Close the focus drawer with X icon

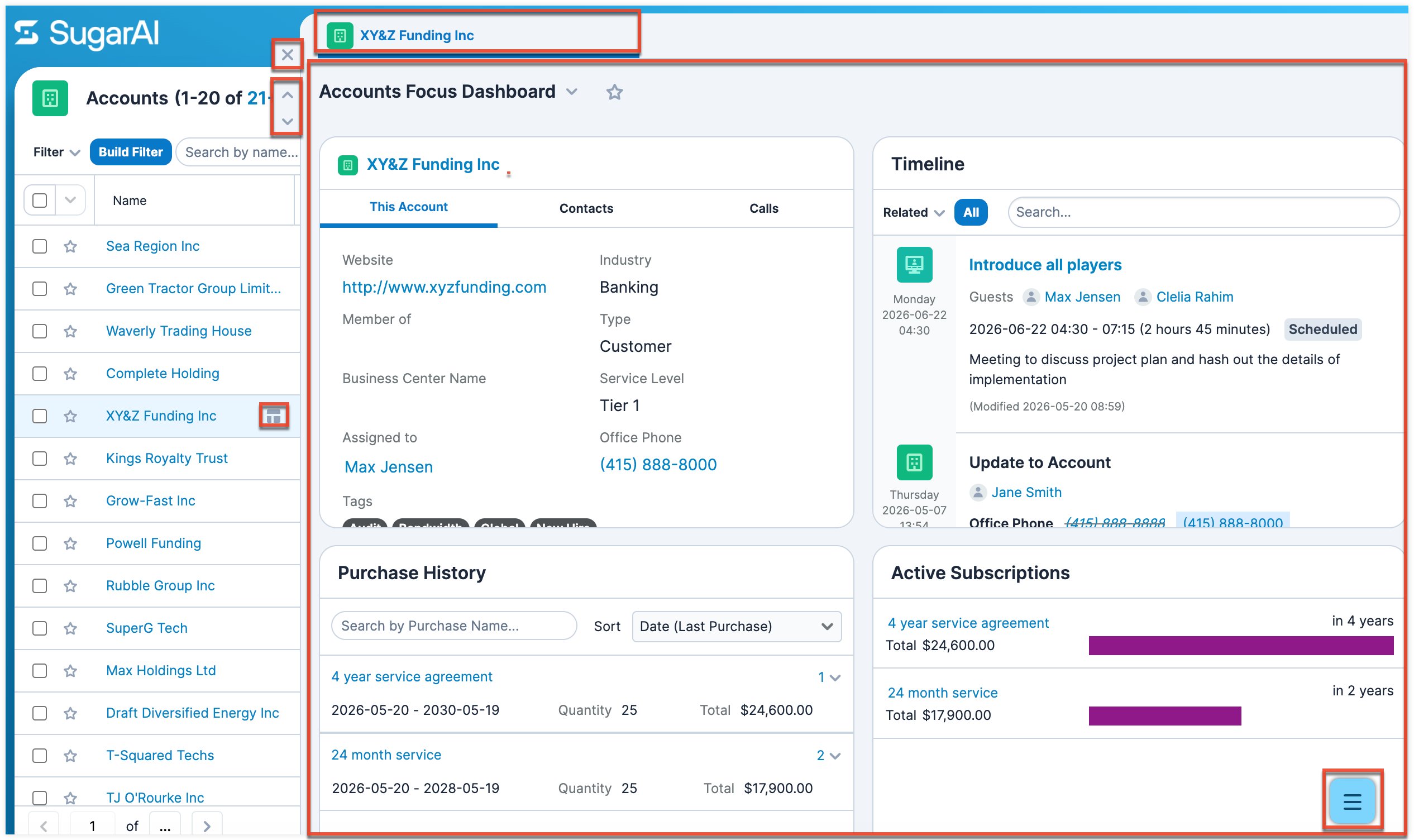coord(288,55)
